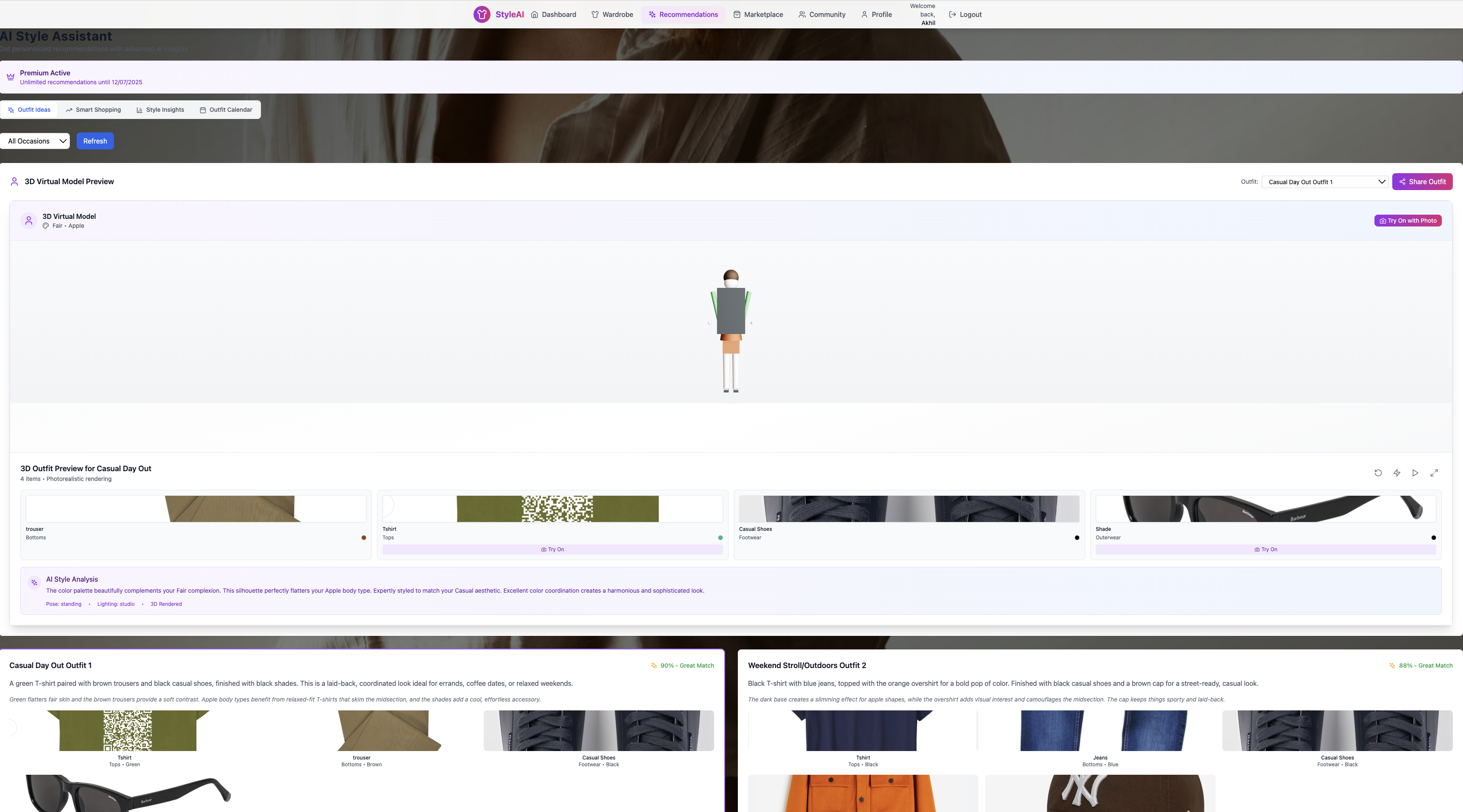
Task: Open the Outfit selector, Casual Day Out Outfit 1
Action: [x=1324, y=182]
